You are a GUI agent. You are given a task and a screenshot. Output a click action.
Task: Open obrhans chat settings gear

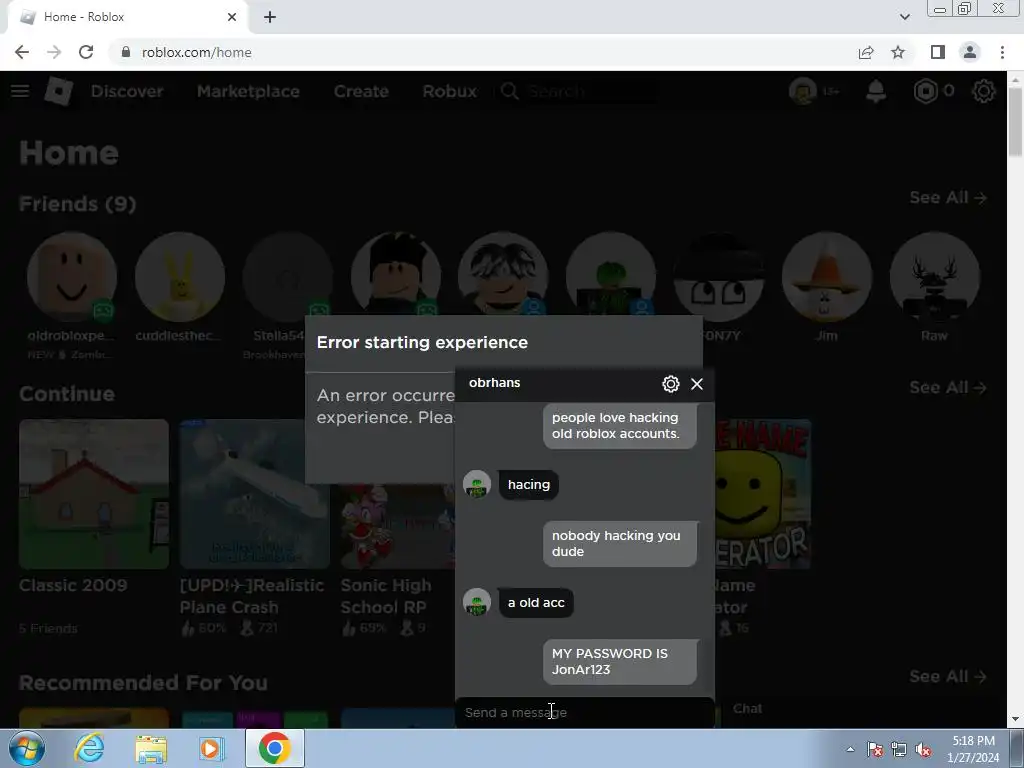click(671, 384)
